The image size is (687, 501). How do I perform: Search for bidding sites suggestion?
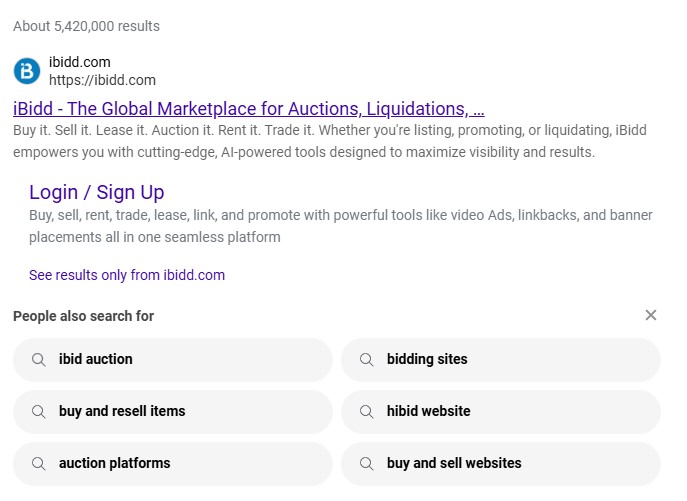point(427,360)
